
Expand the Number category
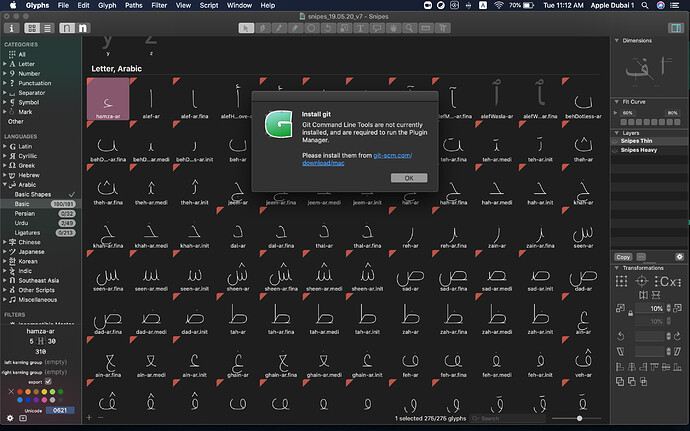(x=5, y=74)
